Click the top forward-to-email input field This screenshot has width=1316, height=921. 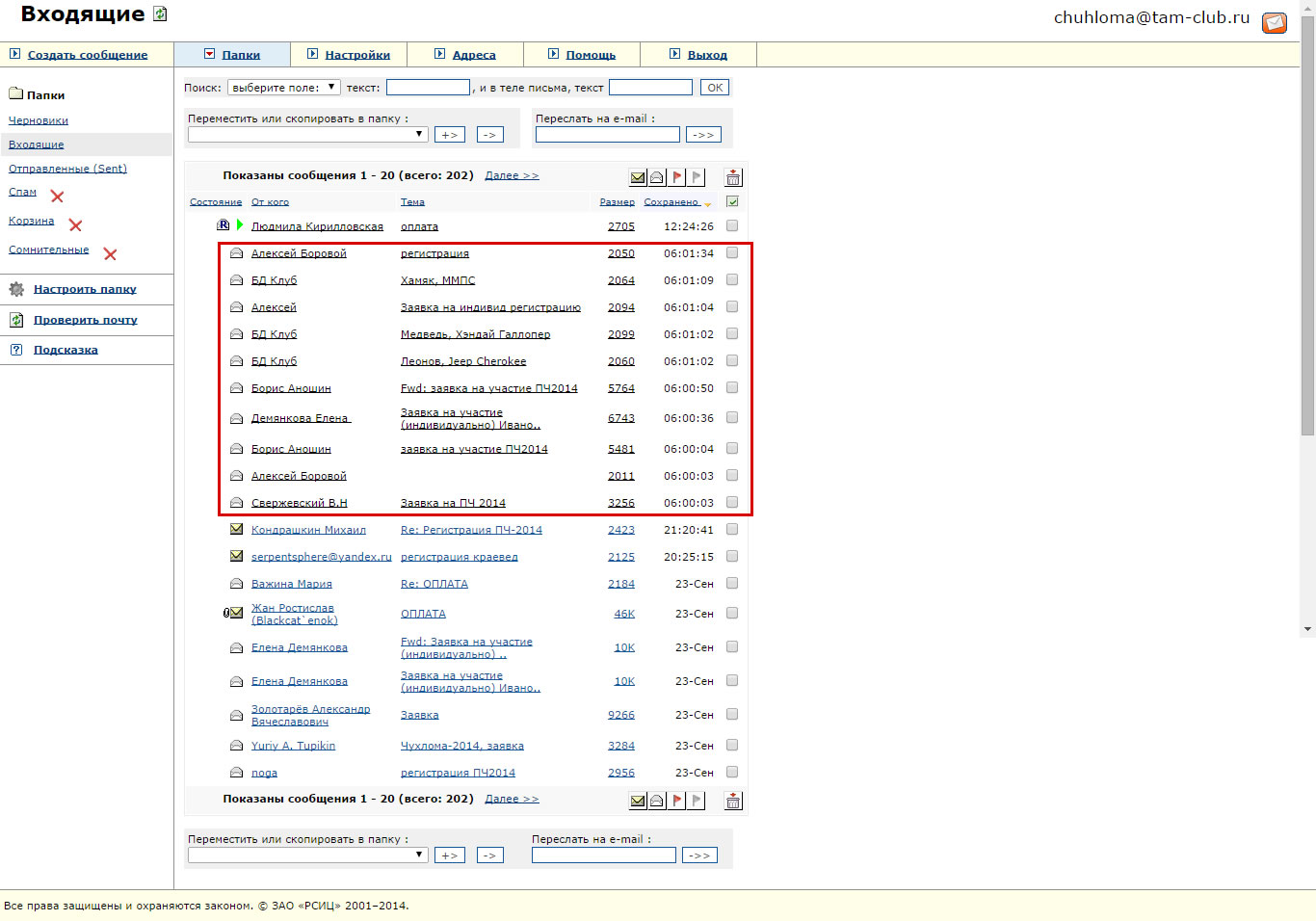pos(607,135)
